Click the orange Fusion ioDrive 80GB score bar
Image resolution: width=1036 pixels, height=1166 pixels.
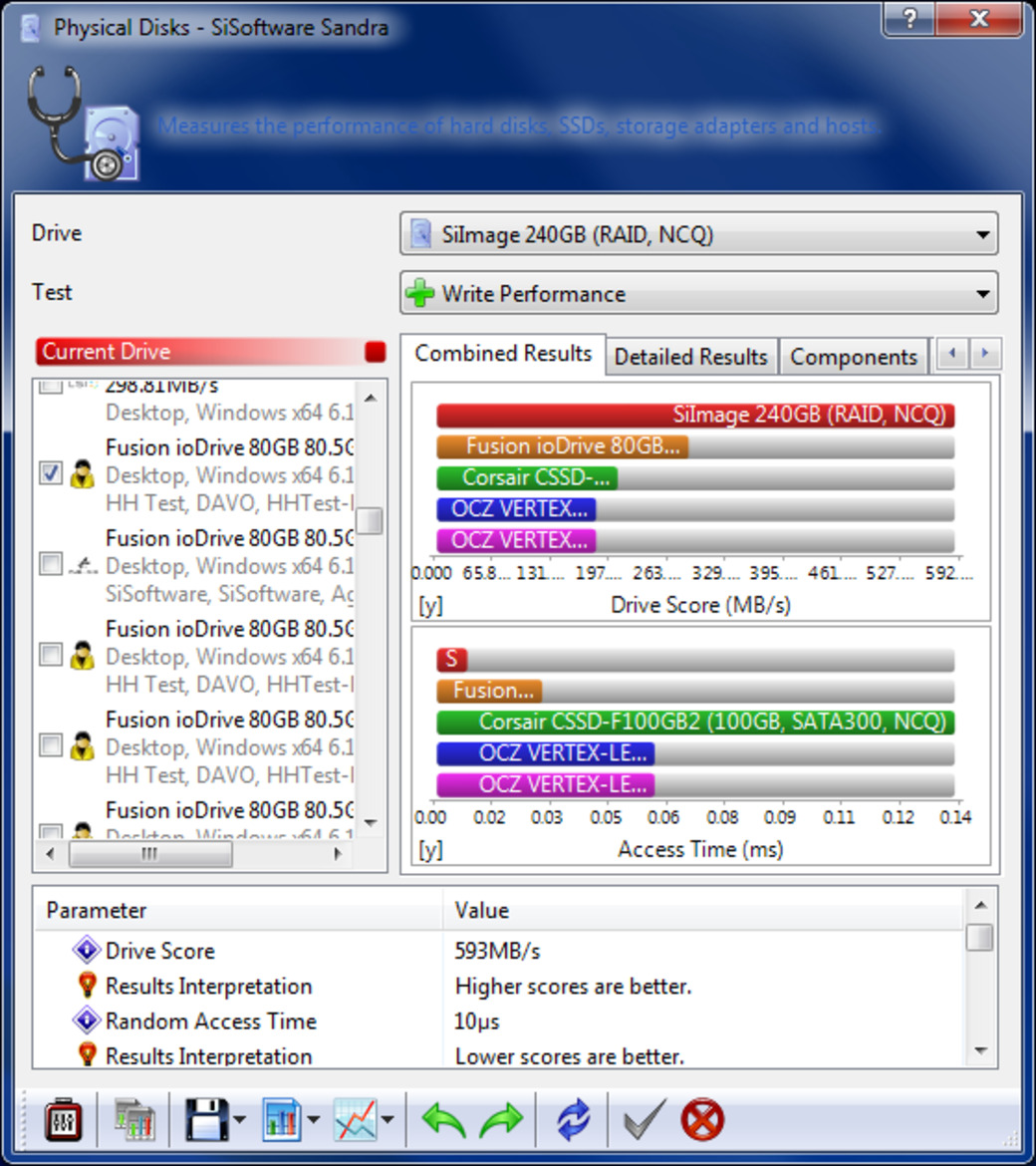click(563, 446)
